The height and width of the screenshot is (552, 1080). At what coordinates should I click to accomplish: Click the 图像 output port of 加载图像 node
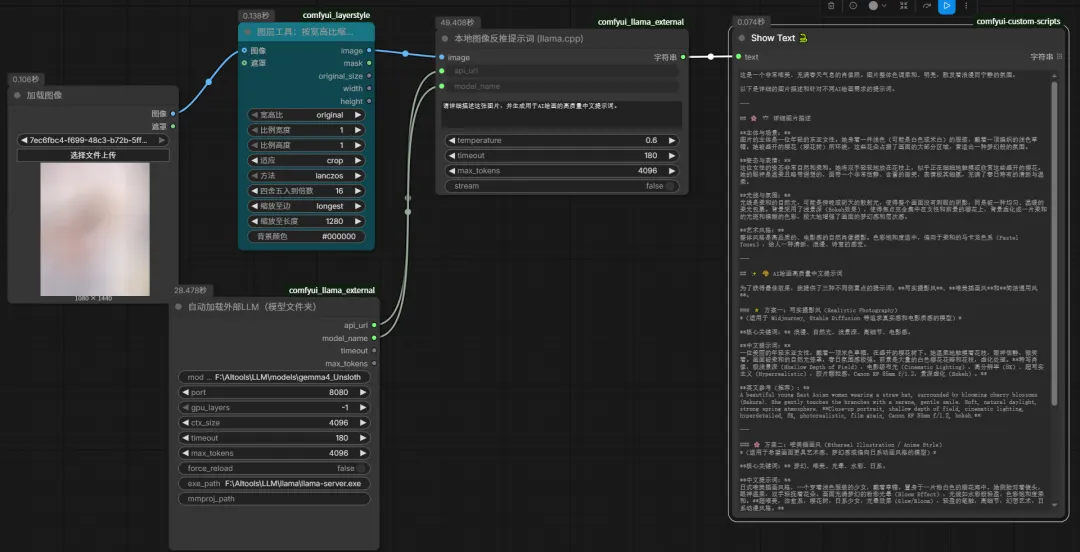tap(173, 114)
